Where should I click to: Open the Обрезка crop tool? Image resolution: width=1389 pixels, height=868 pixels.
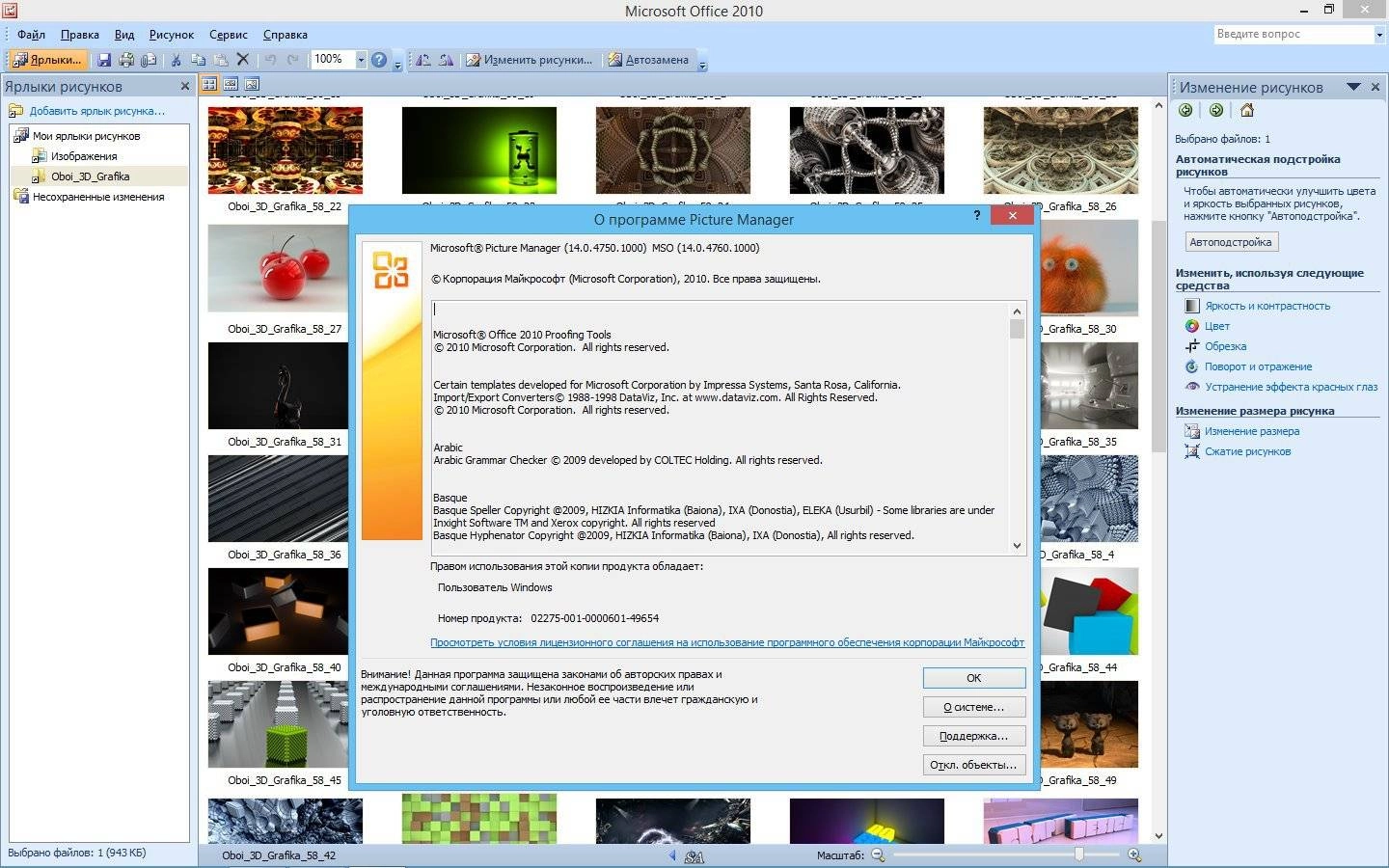(1225, 346)
